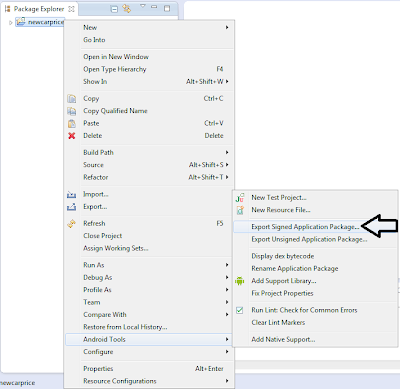Image resolution: width=400 pixels, height=389 pixels.
Task: Open the Android Tools submenu
Action: click(x=149, y=339)
